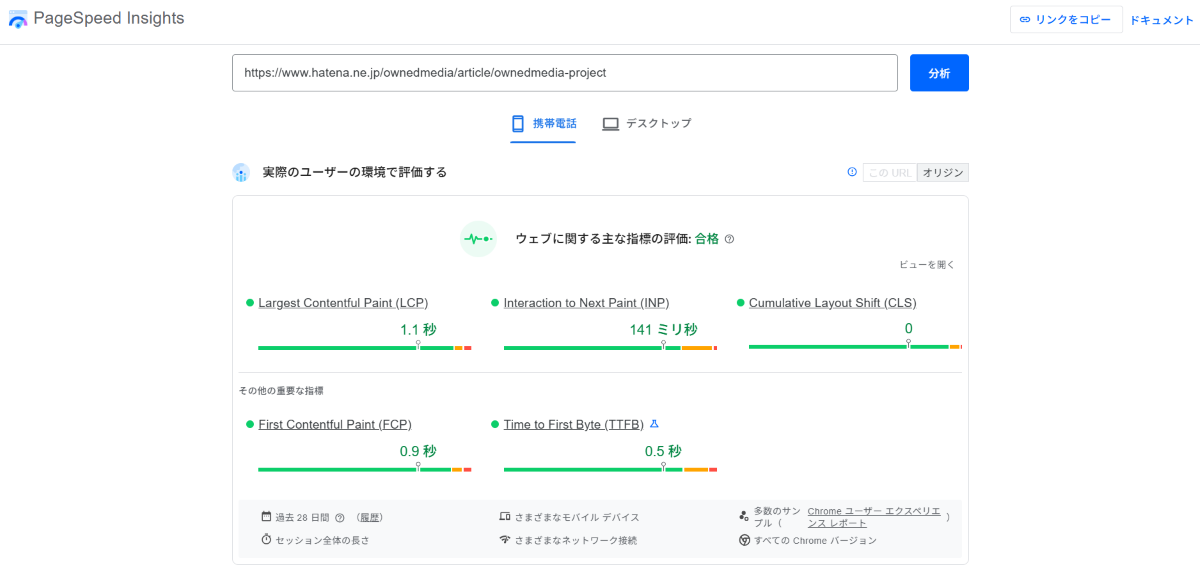Click the green dot beside CLS
The height and width of the screenshot is (574, 1200).
click(x=741, y=303)
